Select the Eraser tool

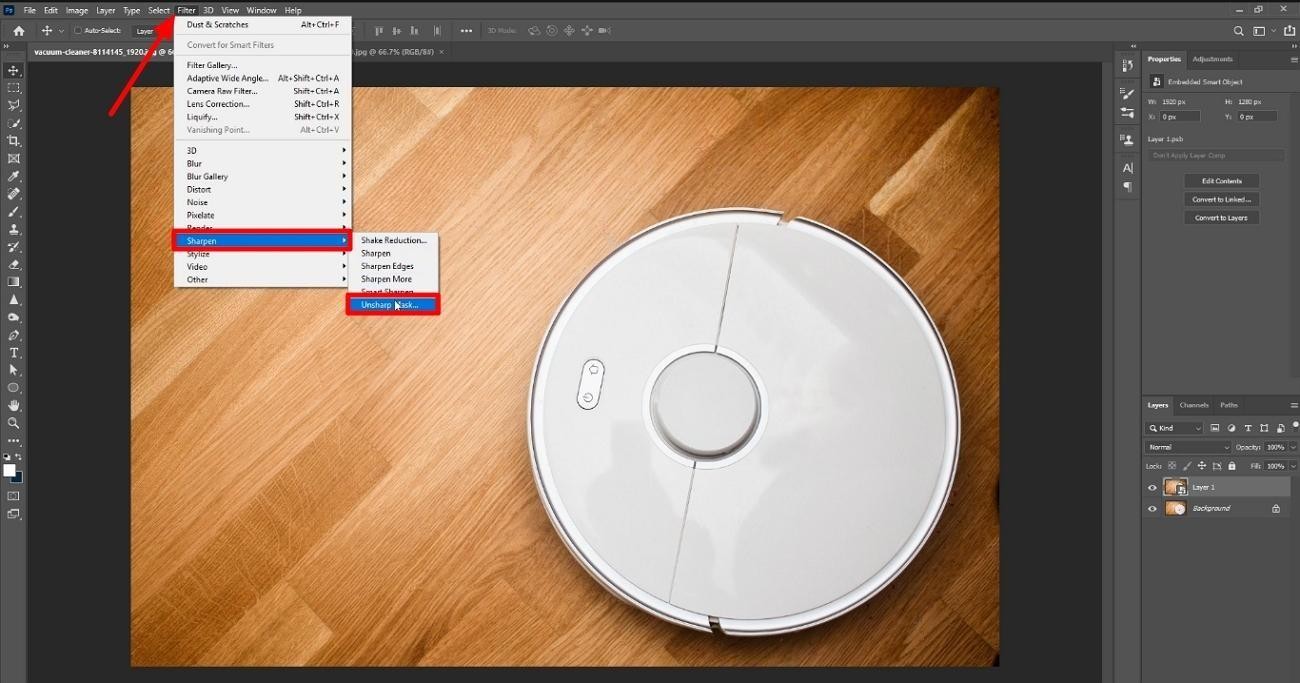point(14,264)
